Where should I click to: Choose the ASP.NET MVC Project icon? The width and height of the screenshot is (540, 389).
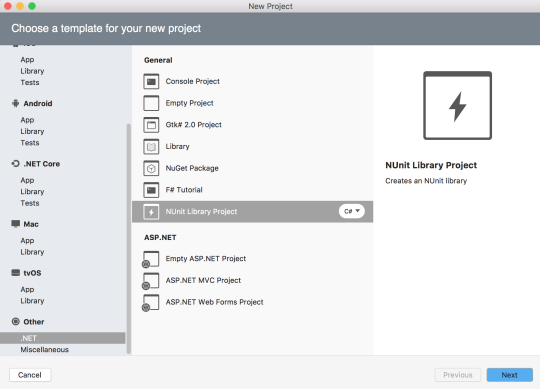click(150, 281)
